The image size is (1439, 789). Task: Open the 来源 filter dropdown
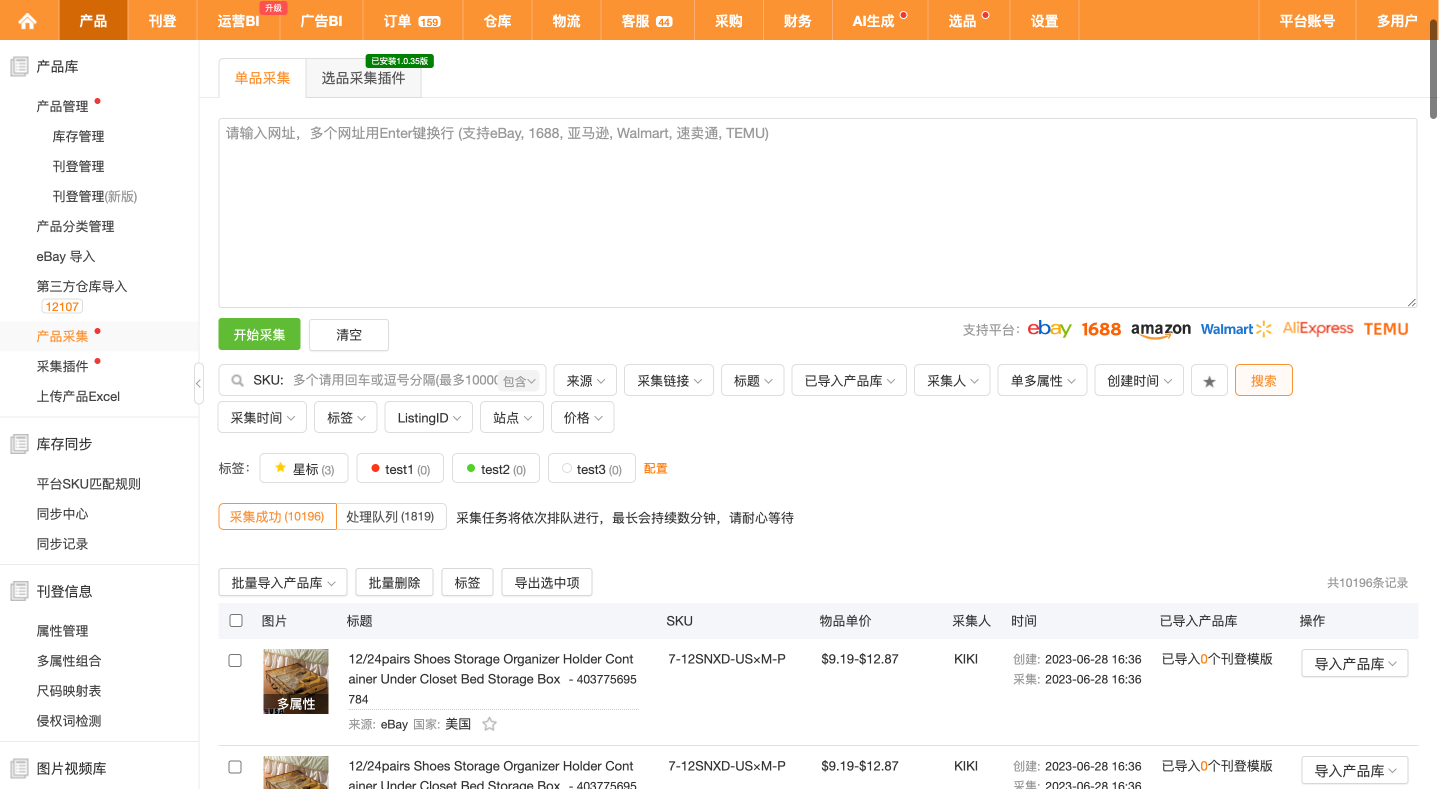(585, 381)
